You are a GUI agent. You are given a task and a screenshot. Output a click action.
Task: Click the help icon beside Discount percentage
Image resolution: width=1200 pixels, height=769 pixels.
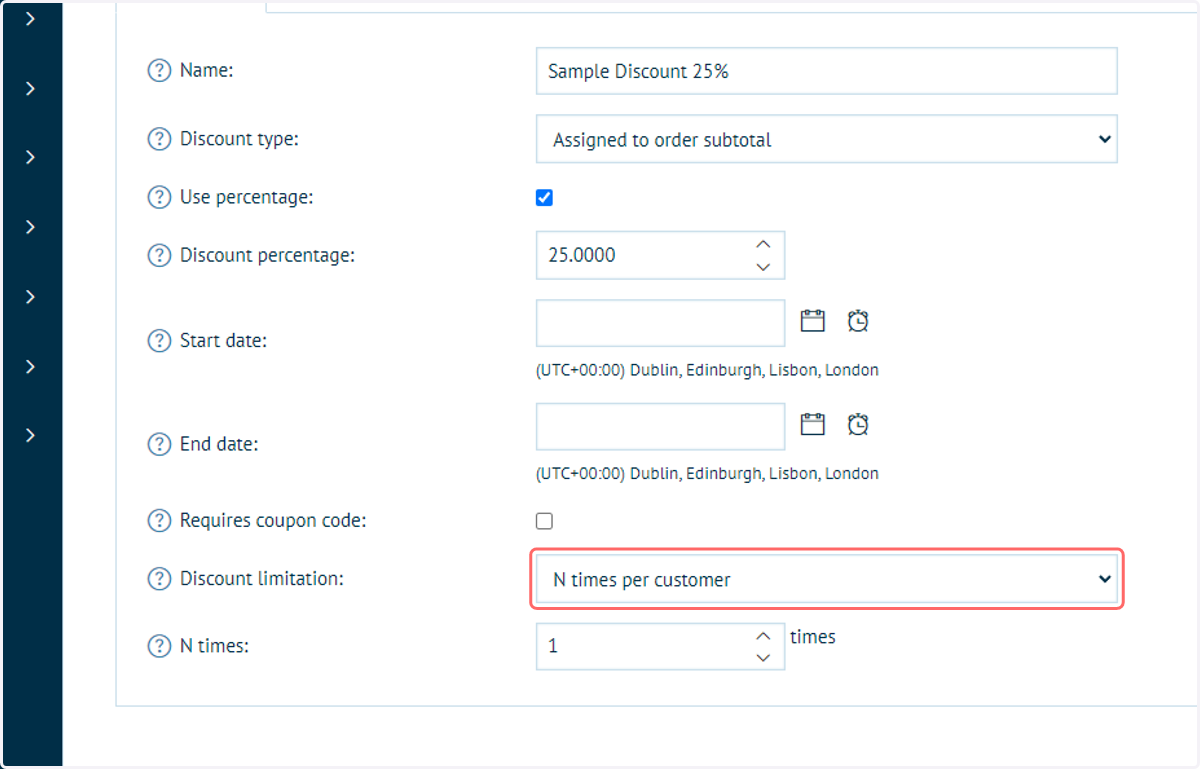point(159,255)
